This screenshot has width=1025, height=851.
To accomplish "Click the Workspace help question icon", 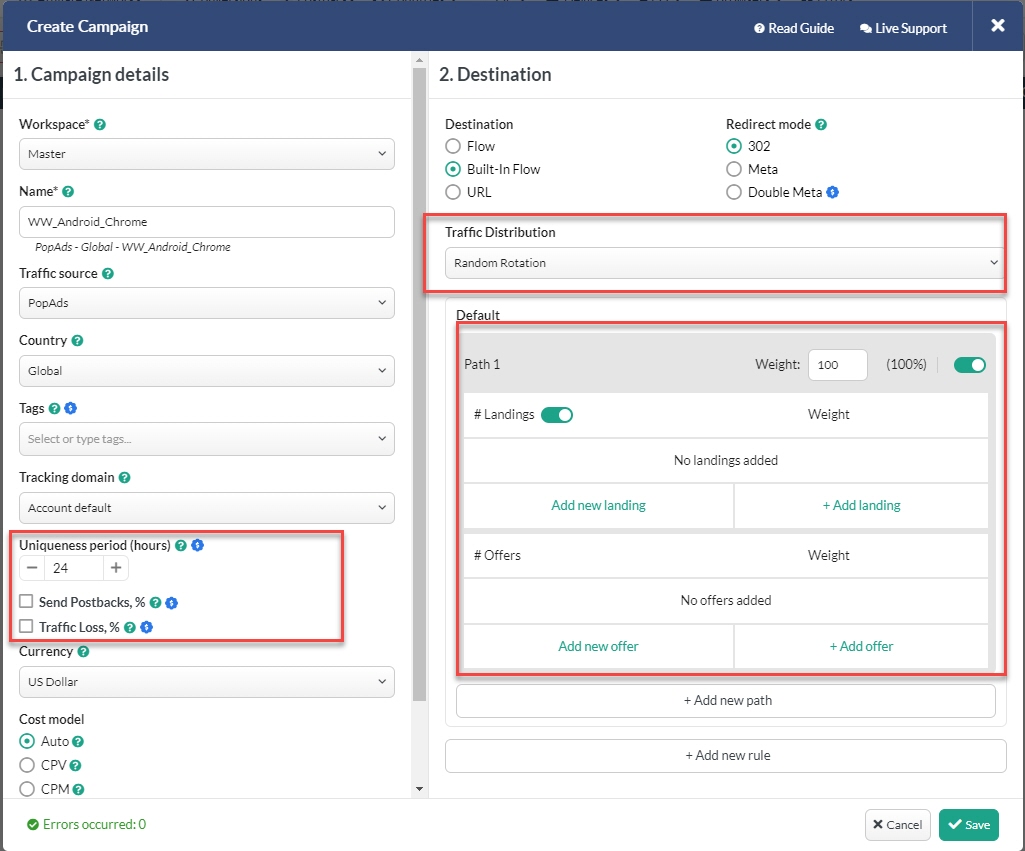I will click(x=100, y=124).
